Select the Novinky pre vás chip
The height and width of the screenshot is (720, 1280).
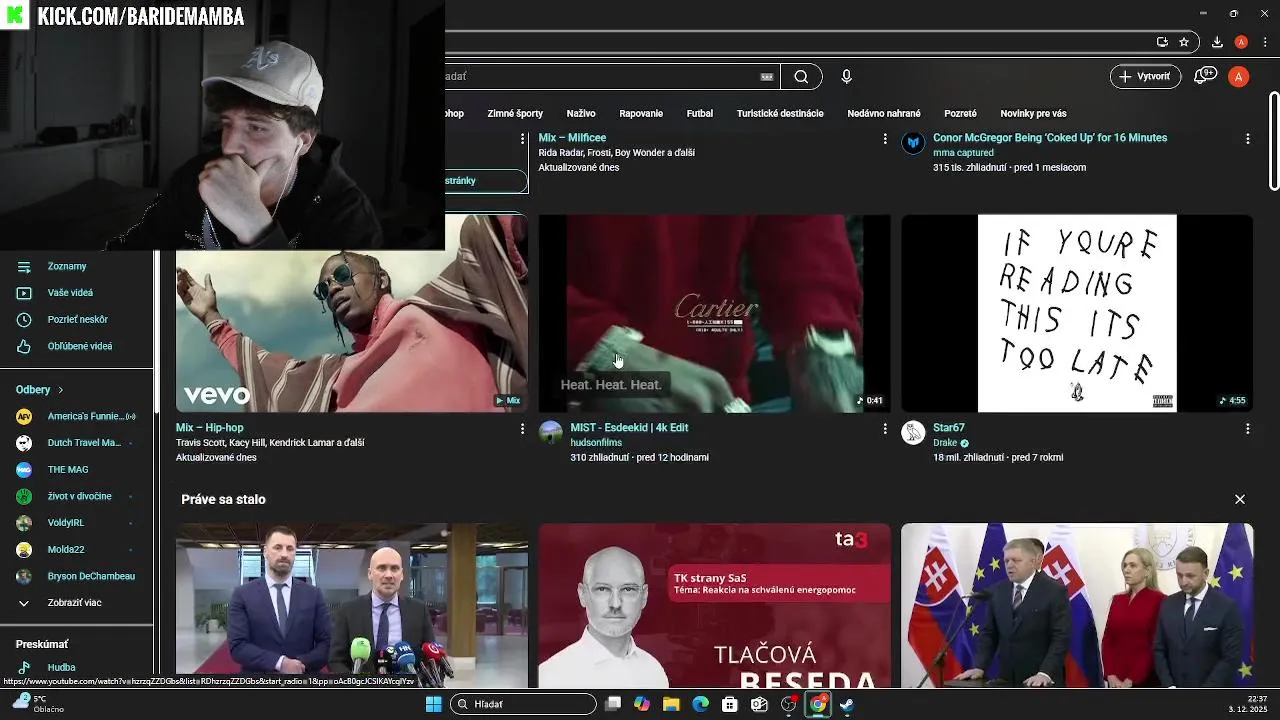[x=1033, y=114]
